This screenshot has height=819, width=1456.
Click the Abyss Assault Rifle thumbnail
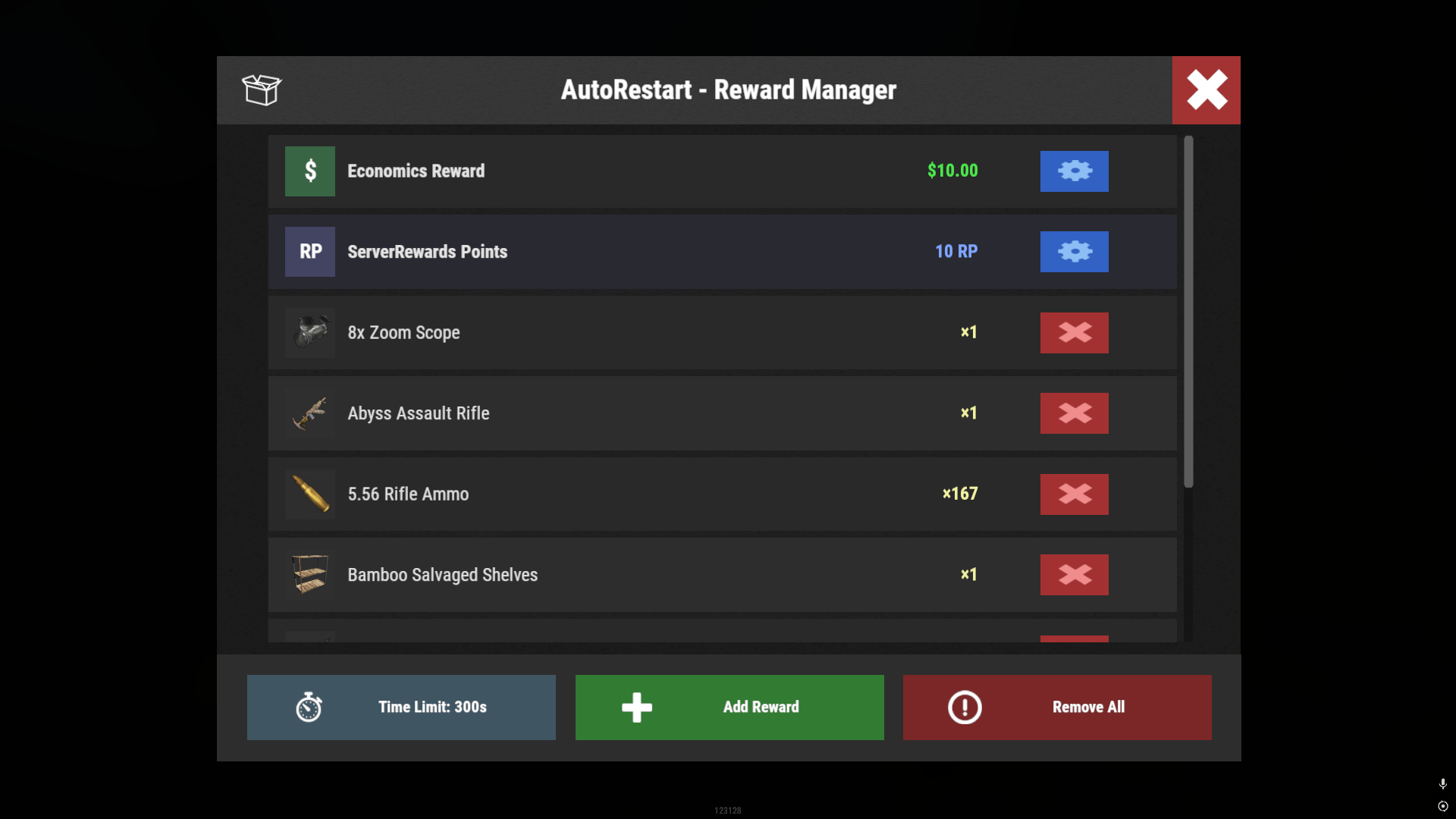310,413
